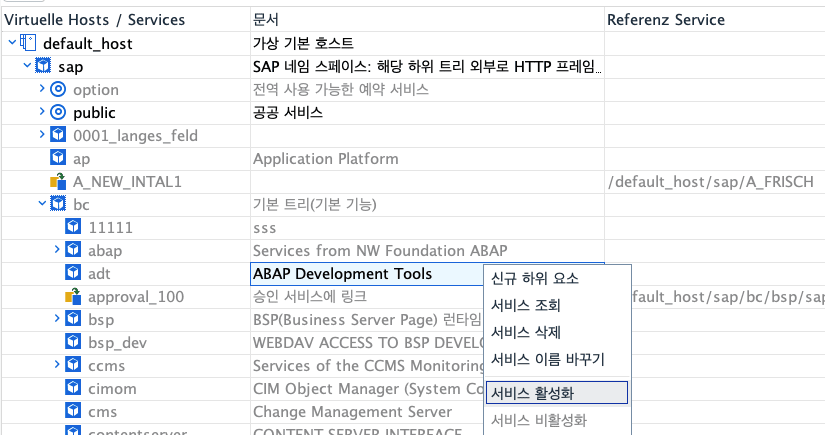The image size is (825, 435).
Task: Select the public service label
Action: pos(94,113)
